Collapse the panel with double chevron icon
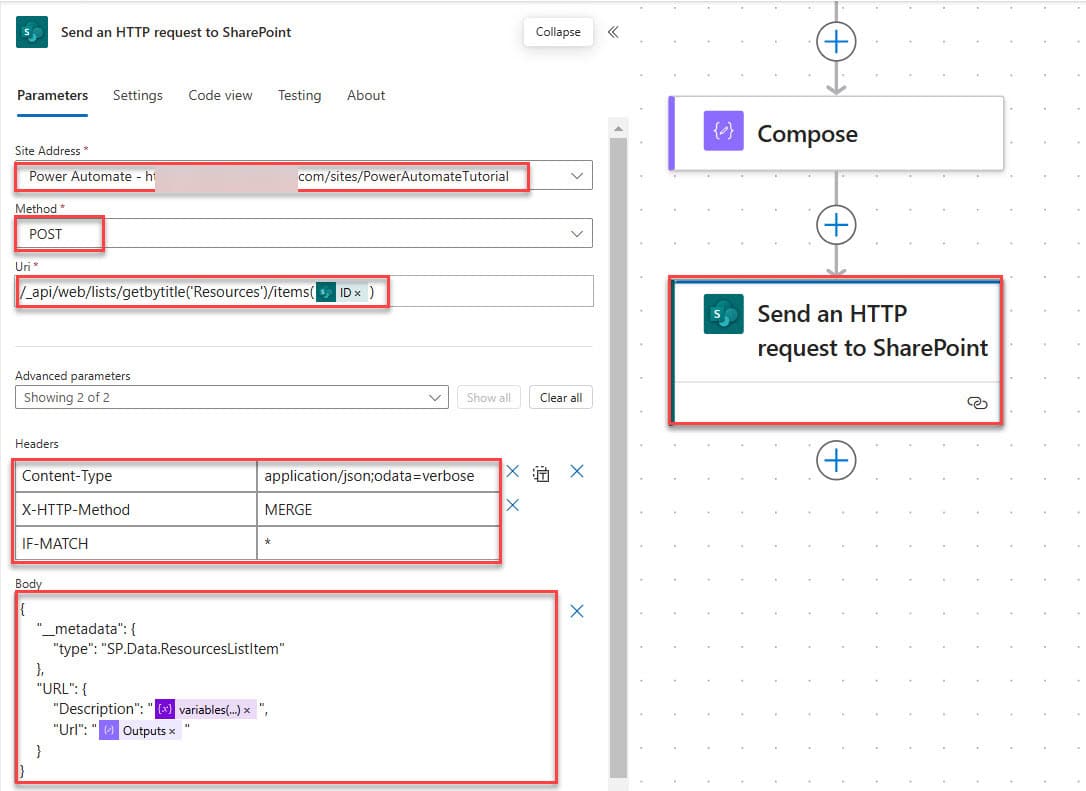Screen dimensions: 1086x791 coord(613,32)
